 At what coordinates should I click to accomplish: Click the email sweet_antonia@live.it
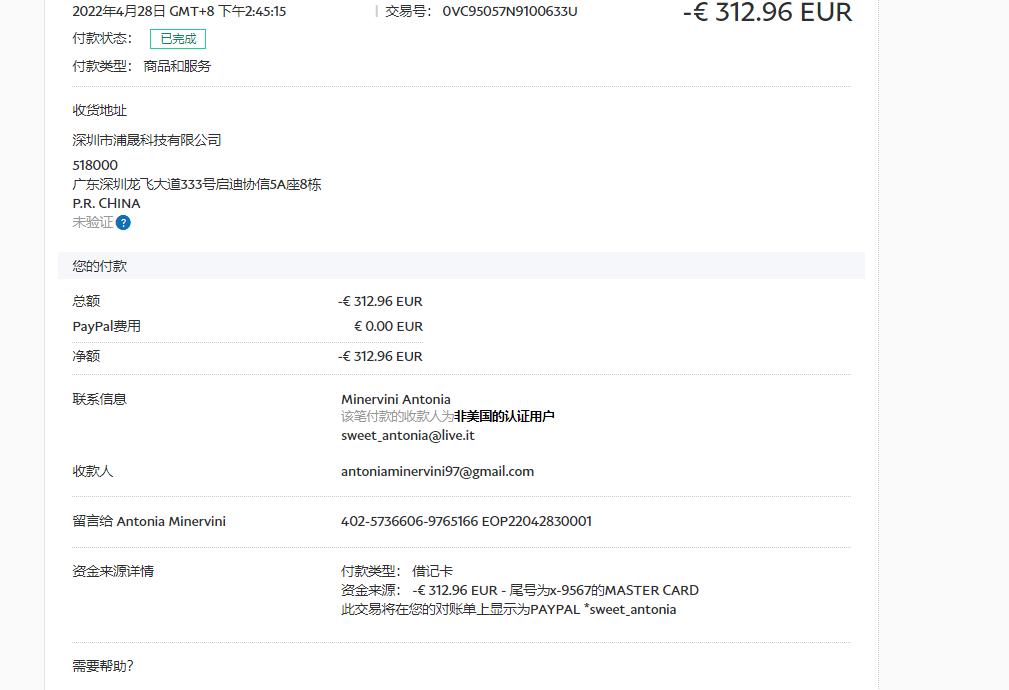click(x=407, y=435)
